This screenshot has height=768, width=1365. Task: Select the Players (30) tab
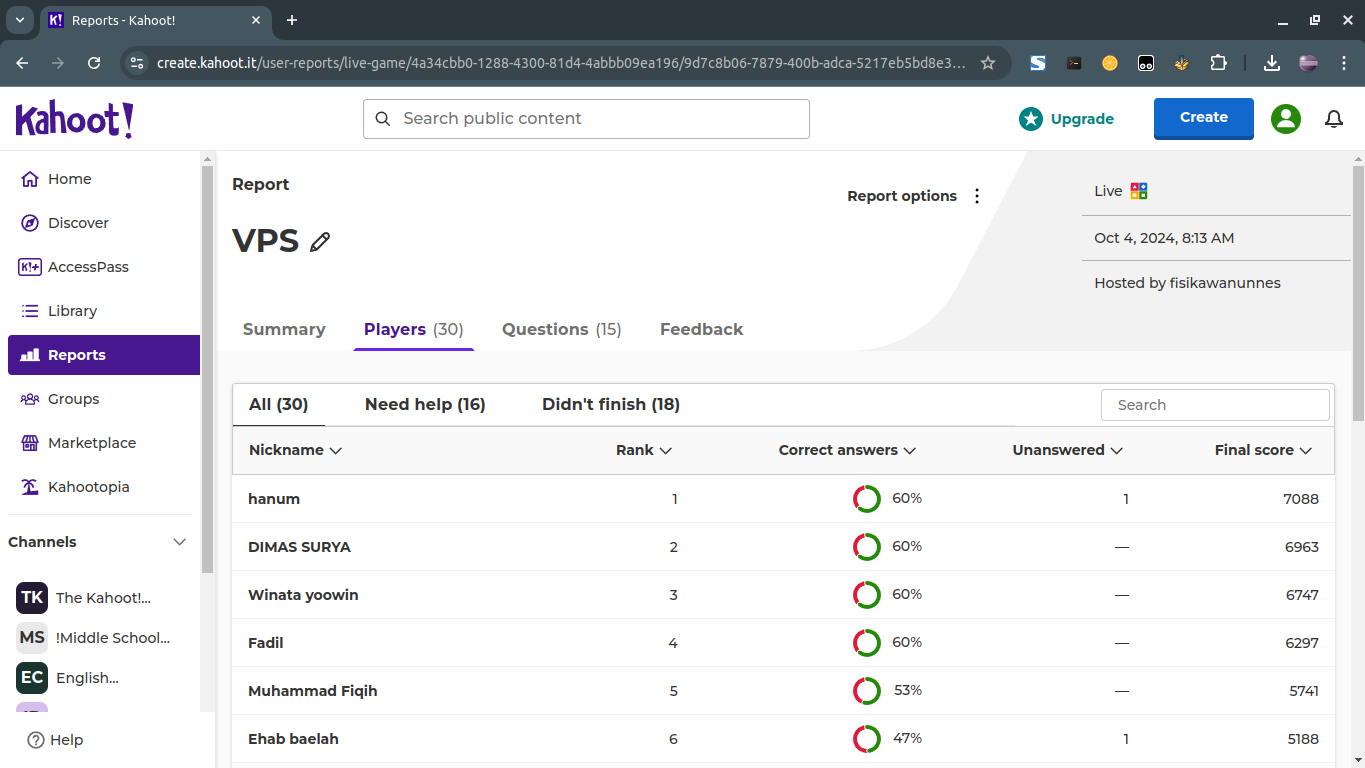pyautogui.click(x=414, y=329)
